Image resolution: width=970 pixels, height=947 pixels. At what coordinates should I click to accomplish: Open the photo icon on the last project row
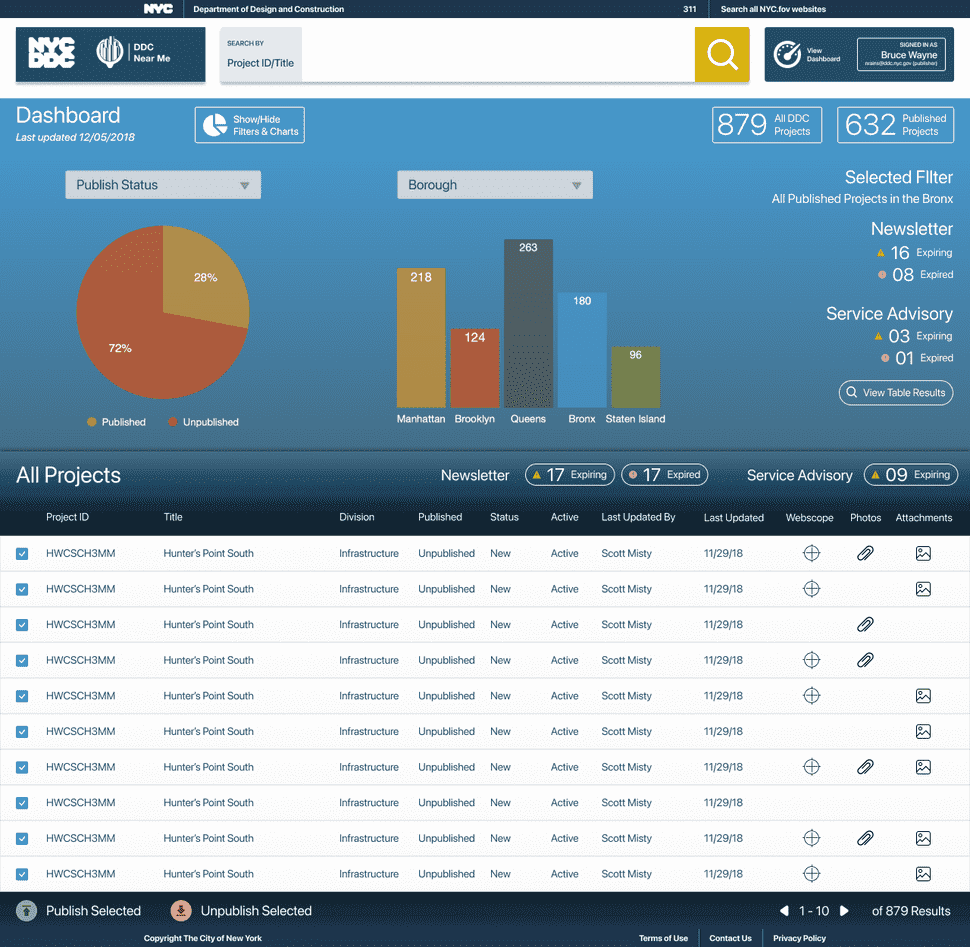(923, 873)
